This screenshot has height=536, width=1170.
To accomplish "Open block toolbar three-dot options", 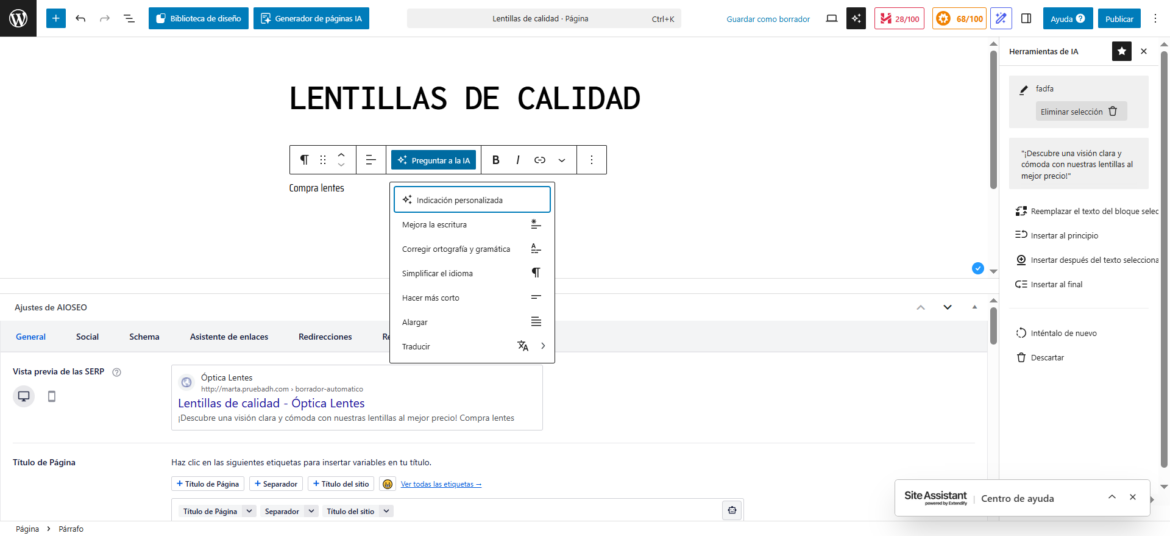I will point(592,160).
